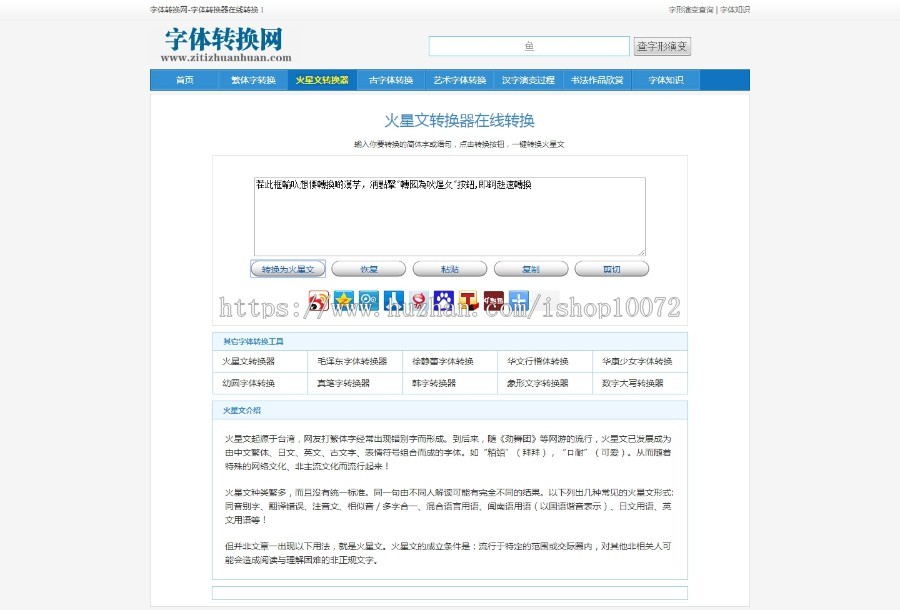Click the 恢复 restore button
The image size is (900, 610).
pyautogui.click(x=370, y=268)
